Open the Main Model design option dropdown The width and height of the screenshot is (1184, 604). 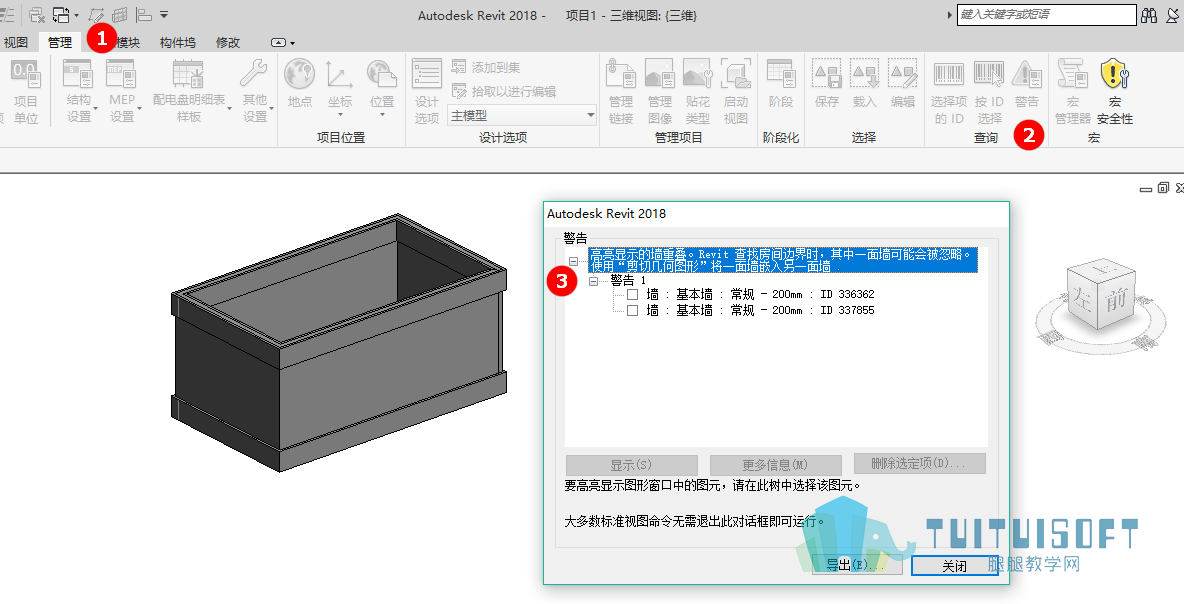tap(523, 116)
